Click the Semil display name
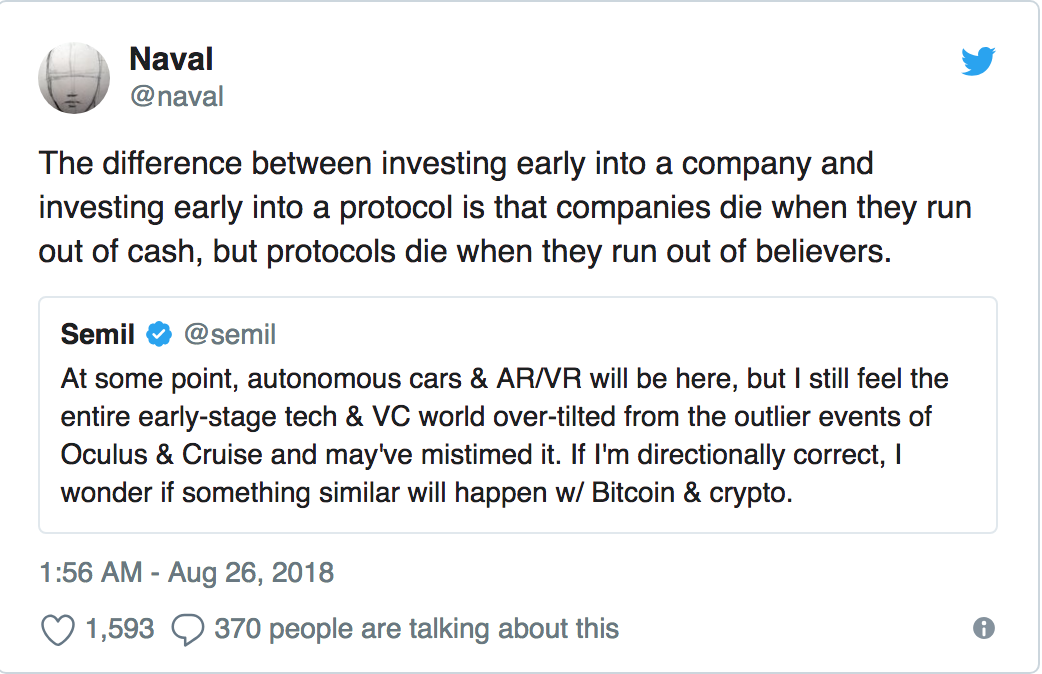Screen dimensions: 1042x674 point(98,334)
